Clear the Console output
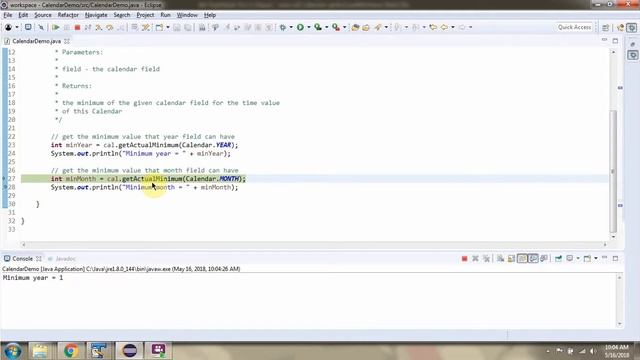This screenshot has height=360, width=640. click(x=500, y=258)
